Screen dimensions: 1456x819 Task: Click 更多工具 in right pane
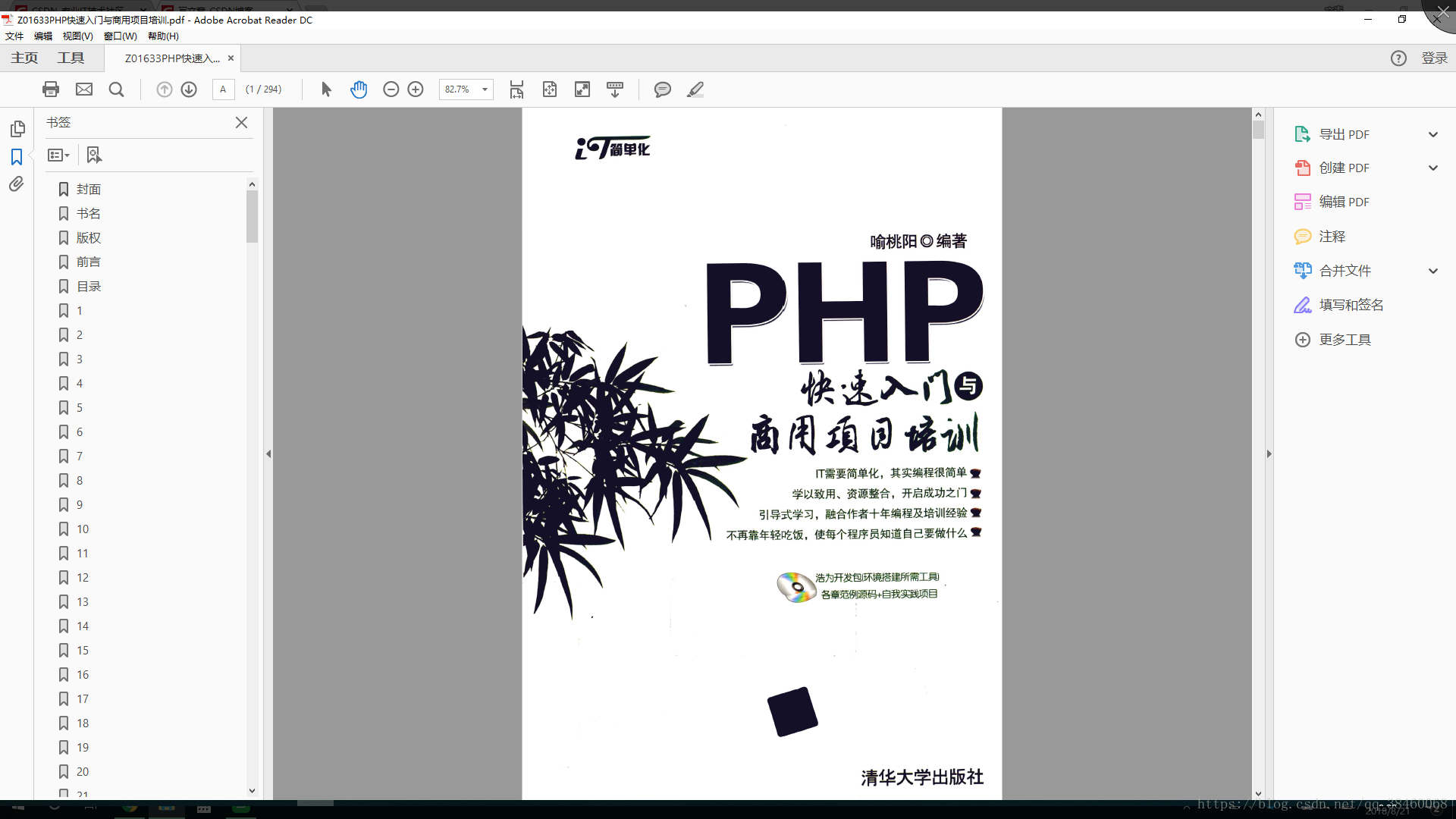[1345, 340]
